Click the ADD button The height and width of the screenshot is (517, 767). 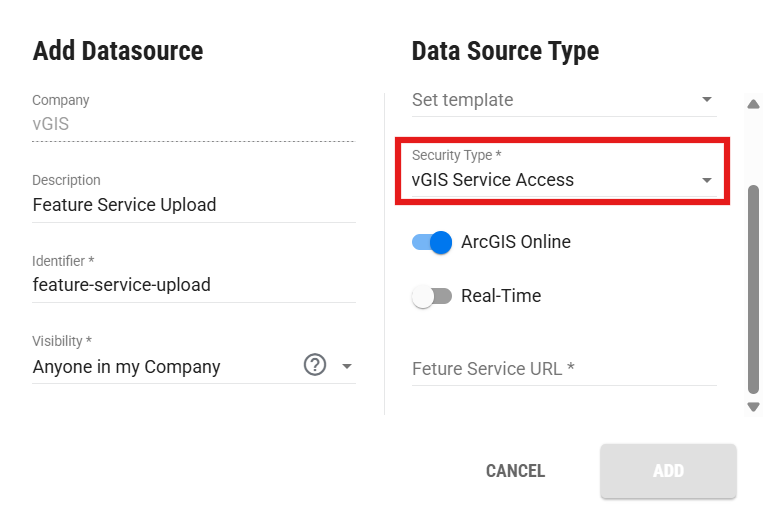[668, 471]
